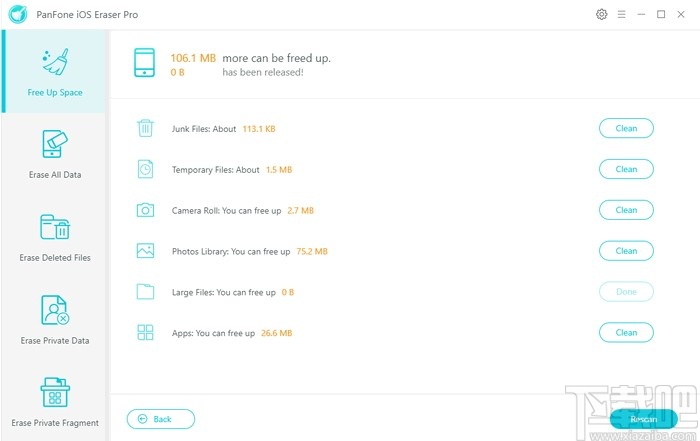Click the Apps grid icon
700x441 pixels.
pos(145,333)
